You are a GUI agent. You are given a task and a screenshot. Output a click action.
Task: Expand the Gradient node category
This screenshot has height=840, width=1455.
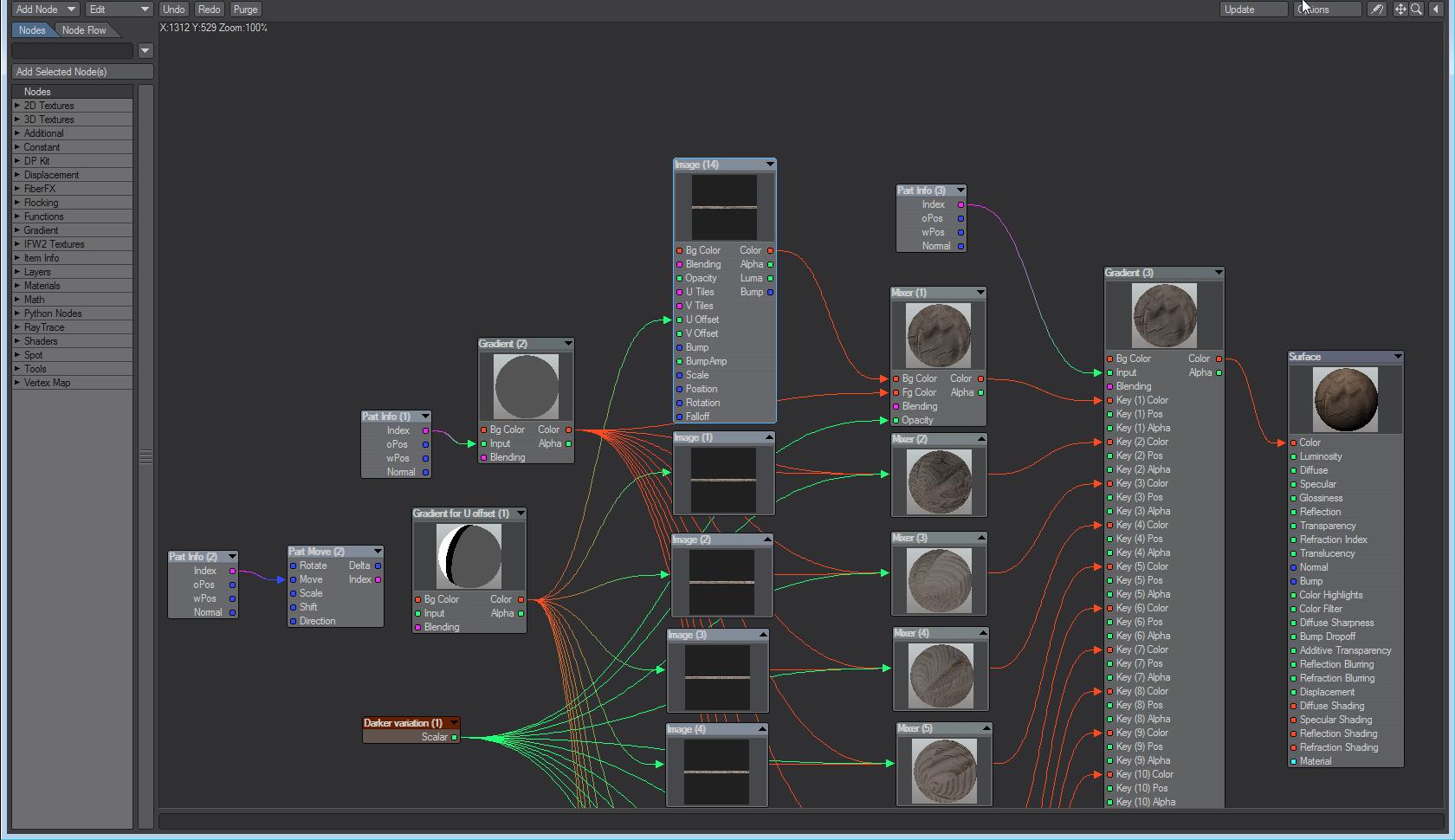(41, 230)
